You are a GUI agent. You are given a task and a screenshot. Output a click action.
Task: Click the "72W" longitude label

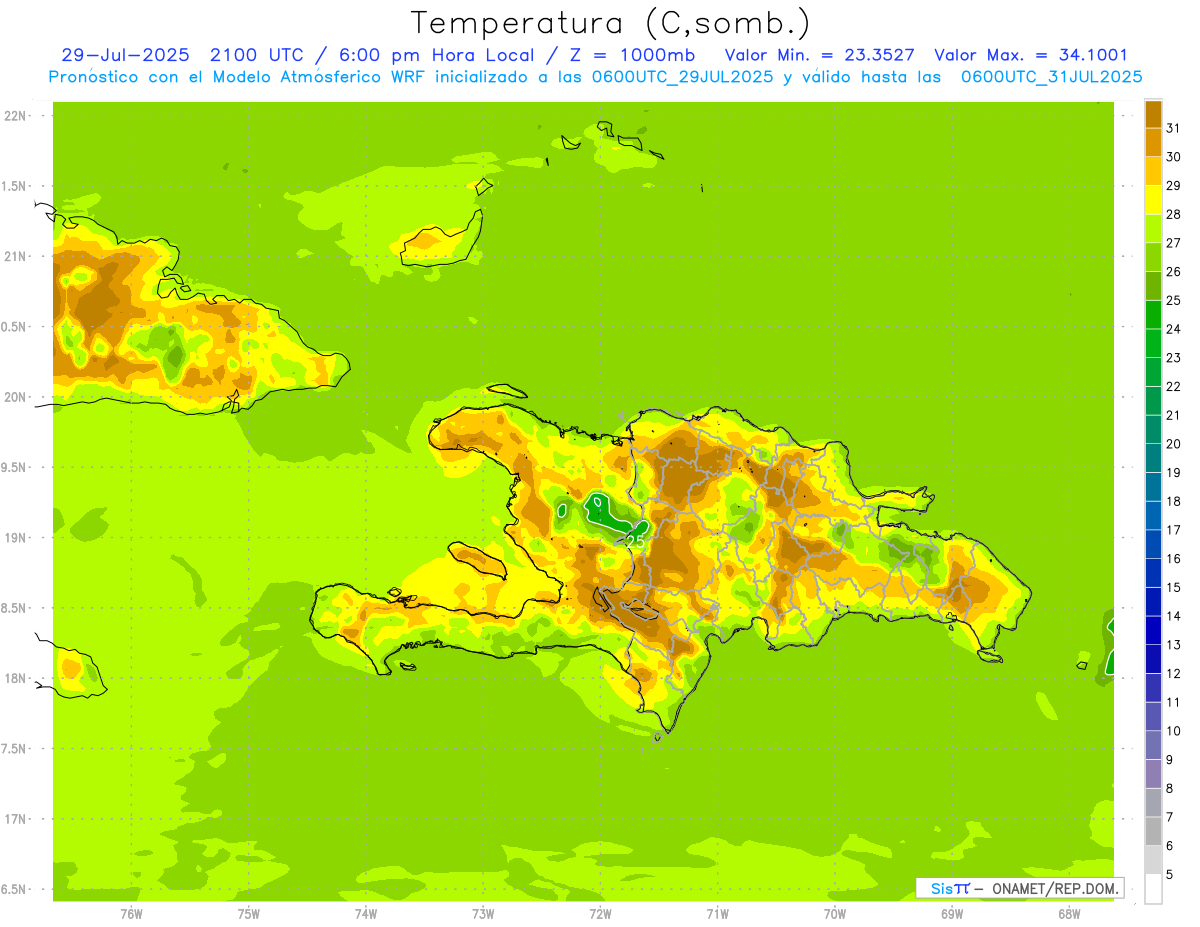600,913
